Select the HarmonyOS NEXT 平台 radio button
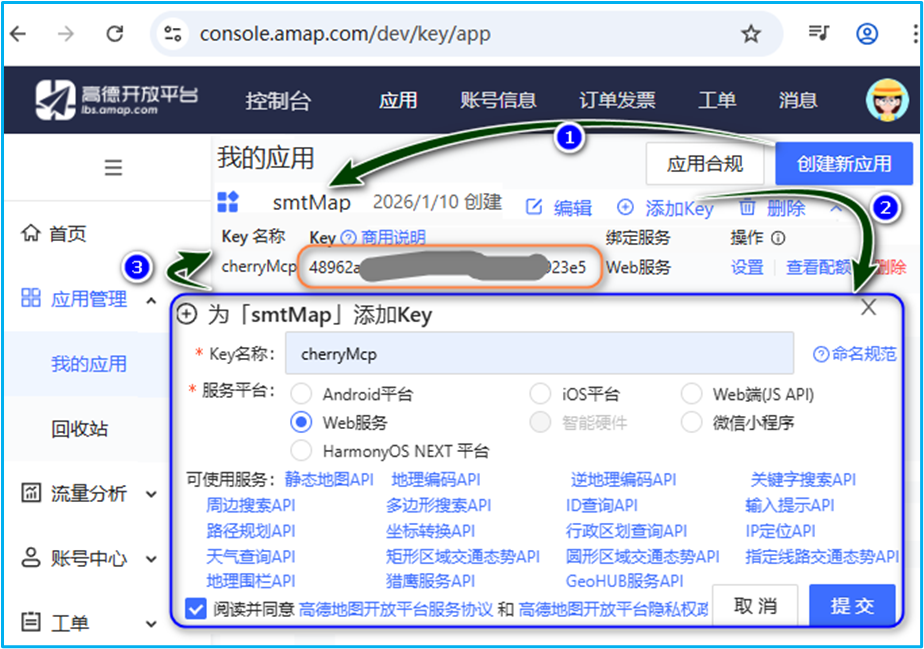 [301, 450]
